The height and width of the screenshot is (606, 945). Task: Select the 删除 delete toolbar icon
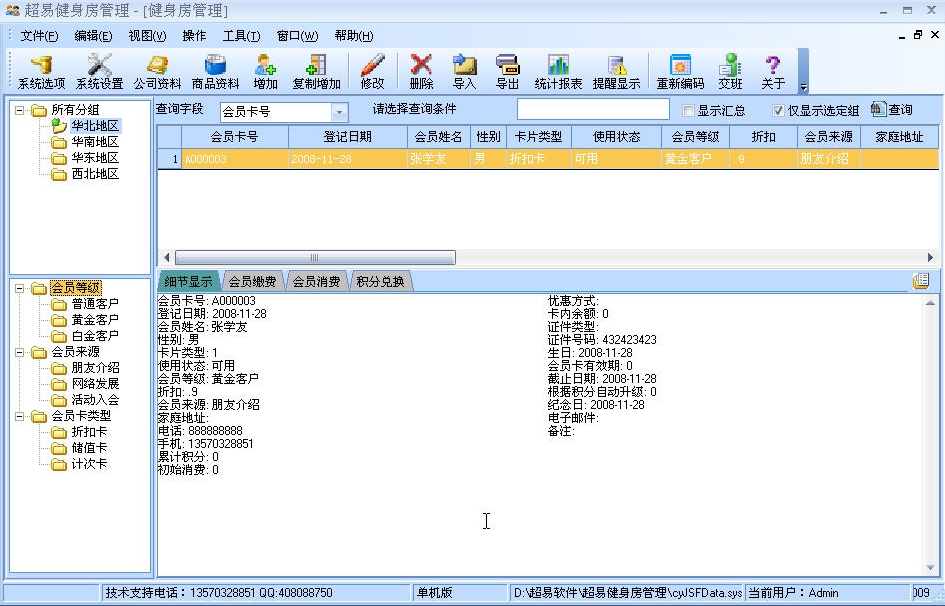(x=420, y=70)
